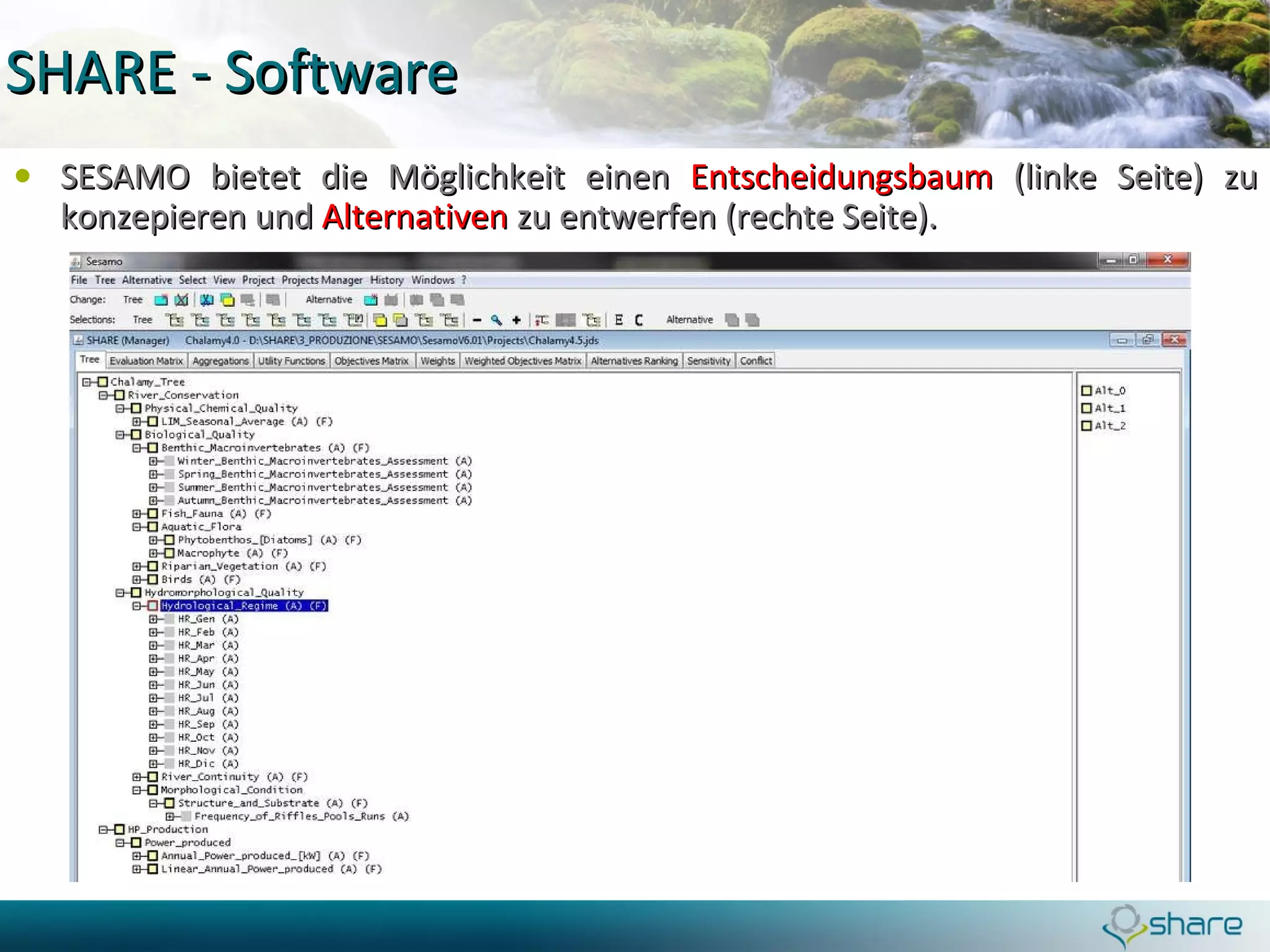
Task: Click the plus icon in Selections toolbar
Action: [517, 320]
